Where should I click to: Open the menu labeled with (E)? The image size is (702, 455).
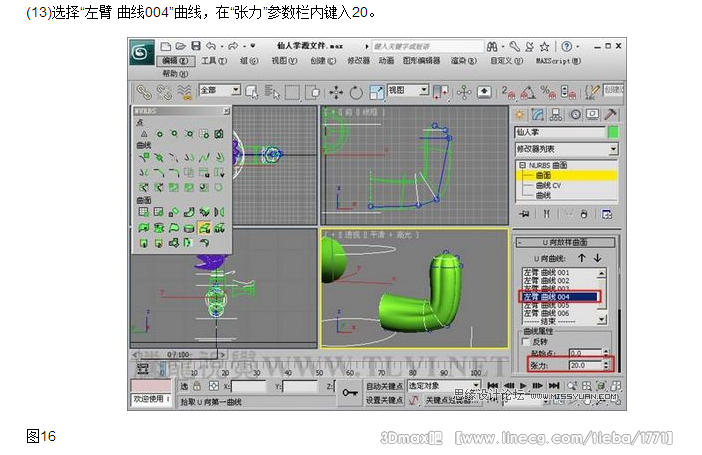click(x=175, y=60)
